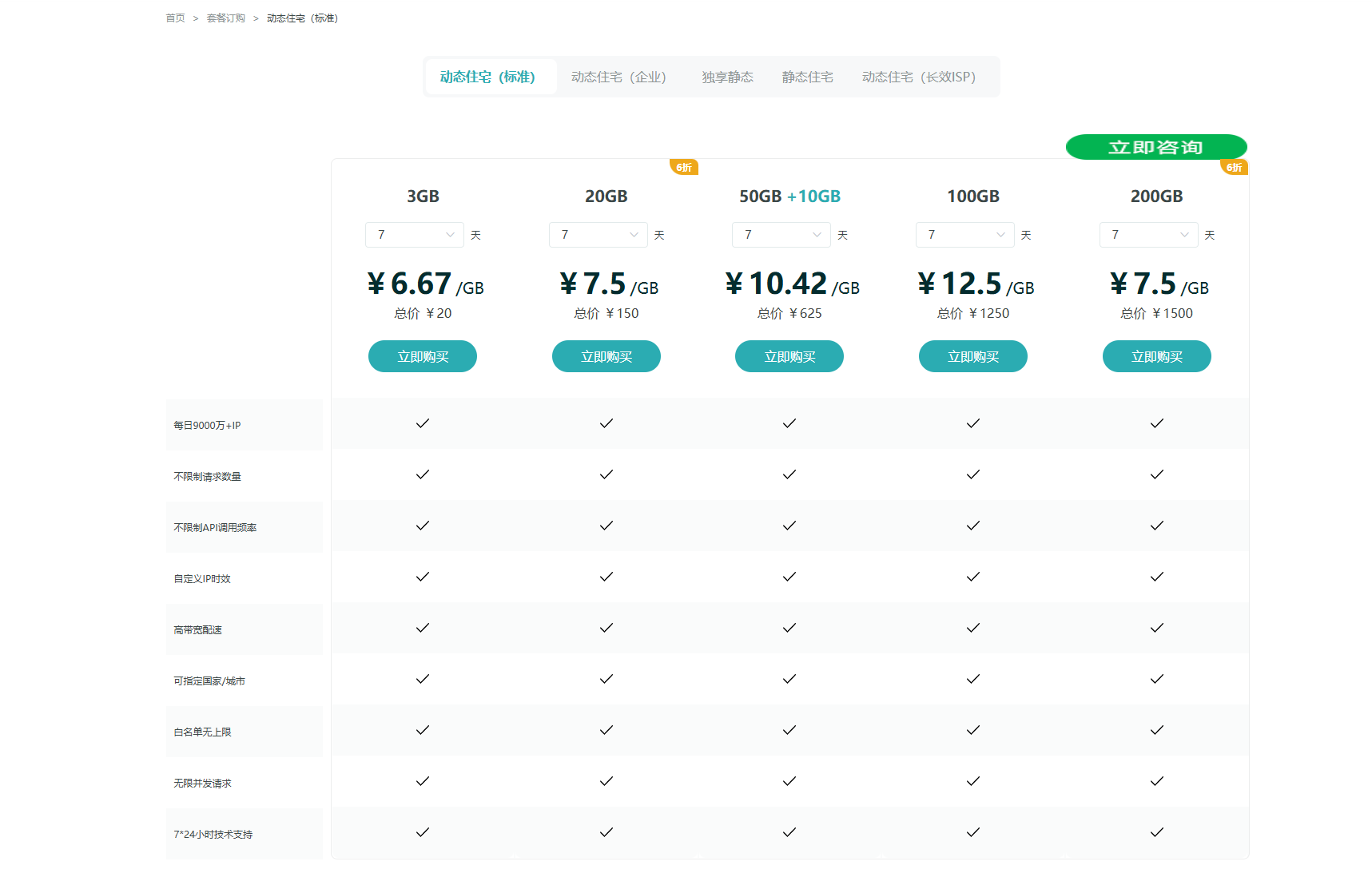Go to 套餐订购 breadcrumb link
The width and height of the screenshot is (1372, 877).
click(x=225, y=18)
